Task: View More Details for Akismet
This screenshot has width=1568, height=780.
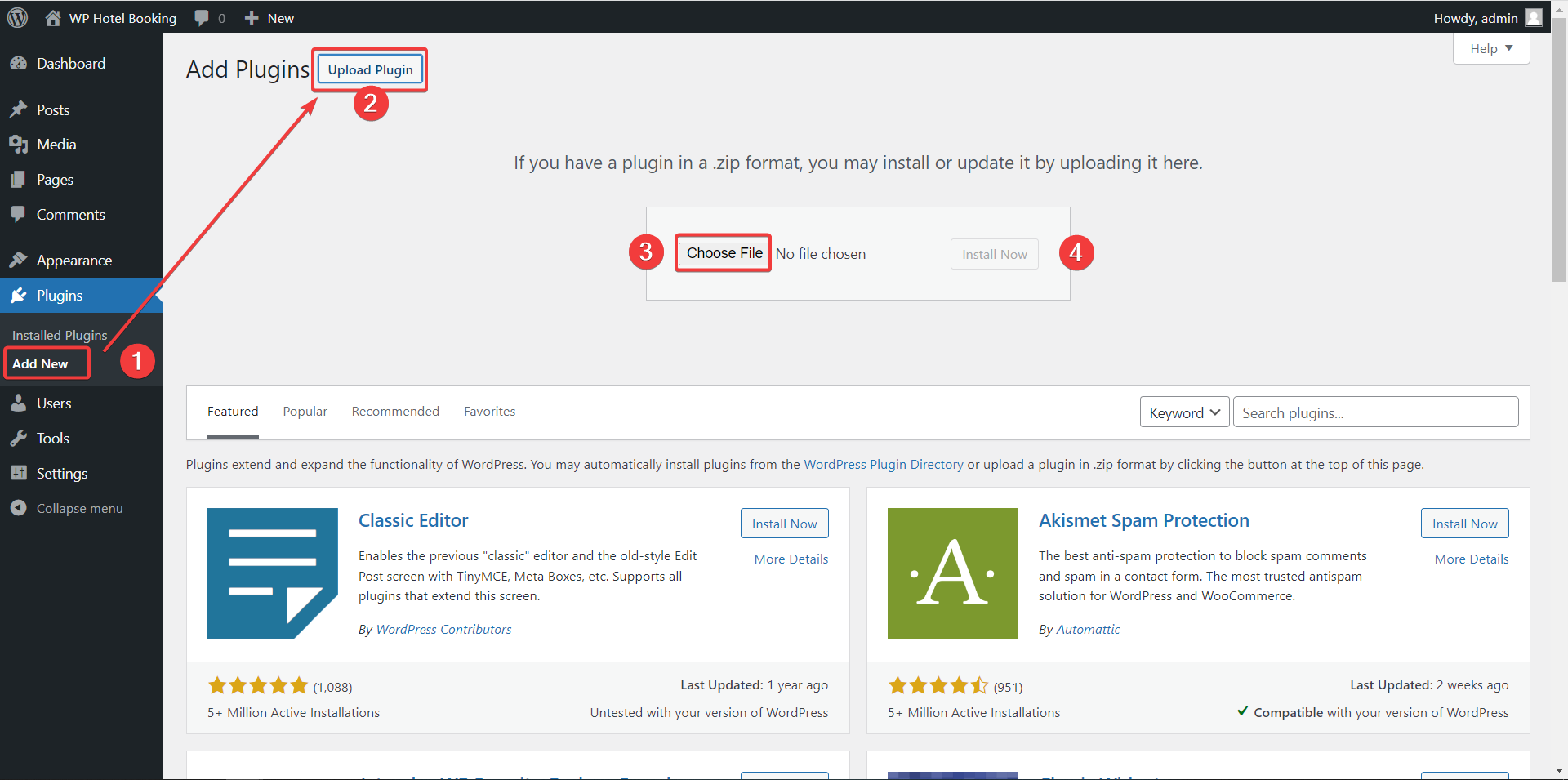Action: 1472,559
